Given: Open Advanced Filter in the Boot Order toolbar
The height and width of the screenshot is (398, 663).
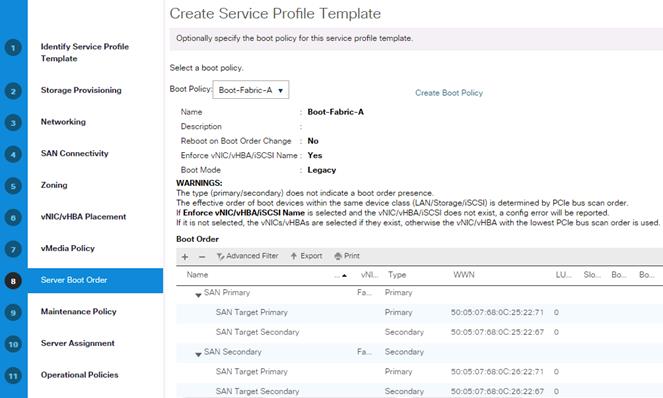Looking at the screenshot, I should pos(247,256).
